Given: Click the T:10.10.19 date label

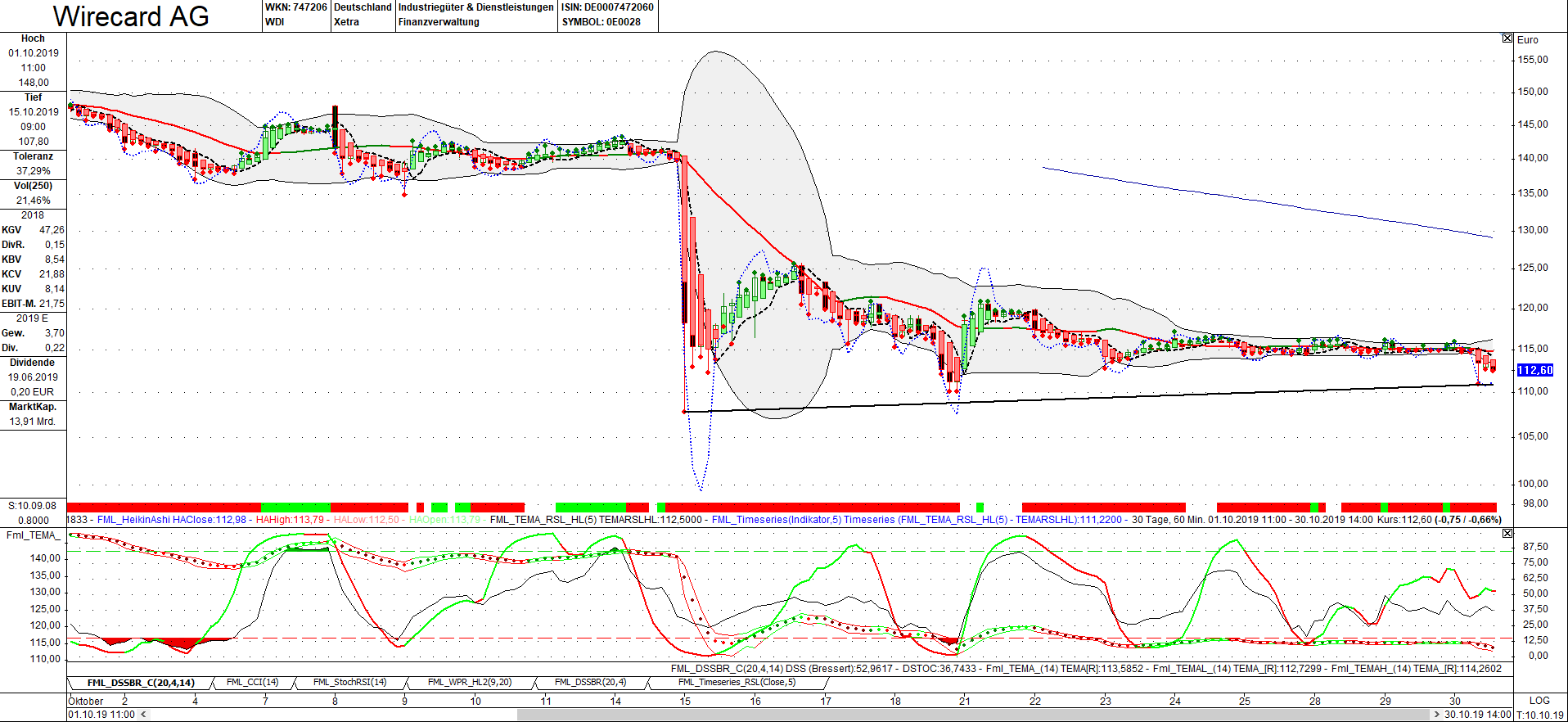Looking at the screenshot, I should (x=1540, y=715).
